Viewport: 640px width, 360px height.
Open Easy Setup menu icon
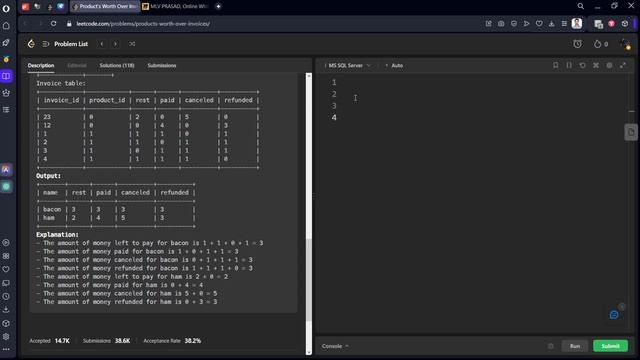tap(564, 24)
